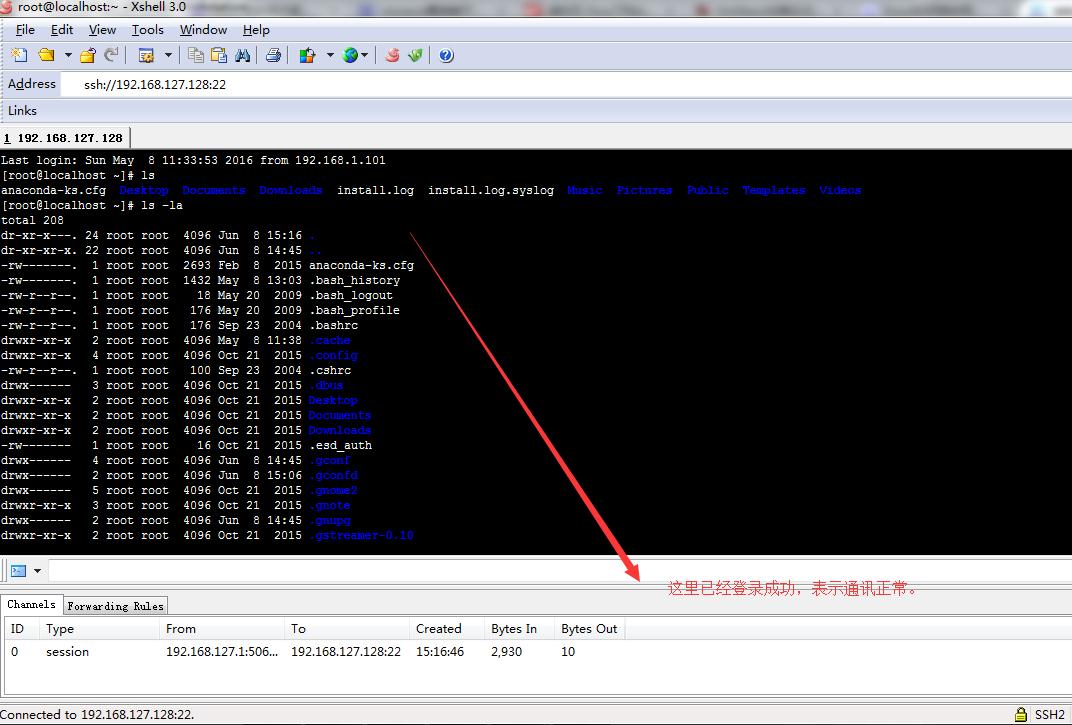Screen dimensions: 1072x725
Task: Click the Bytes Out column header
Action: click(589, 629)
